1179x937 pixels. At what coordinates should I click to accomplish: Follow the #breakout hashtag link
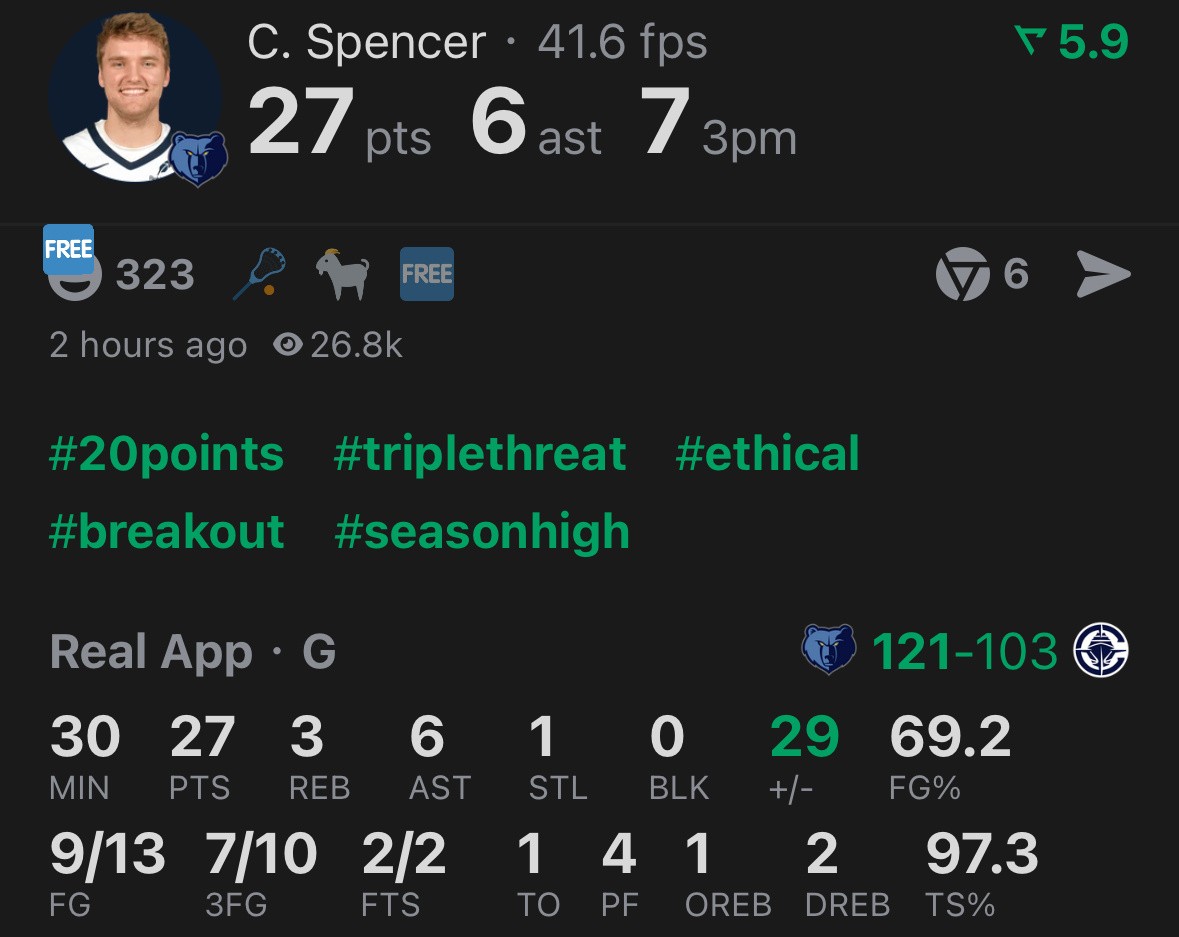click(x=166, y=531)
